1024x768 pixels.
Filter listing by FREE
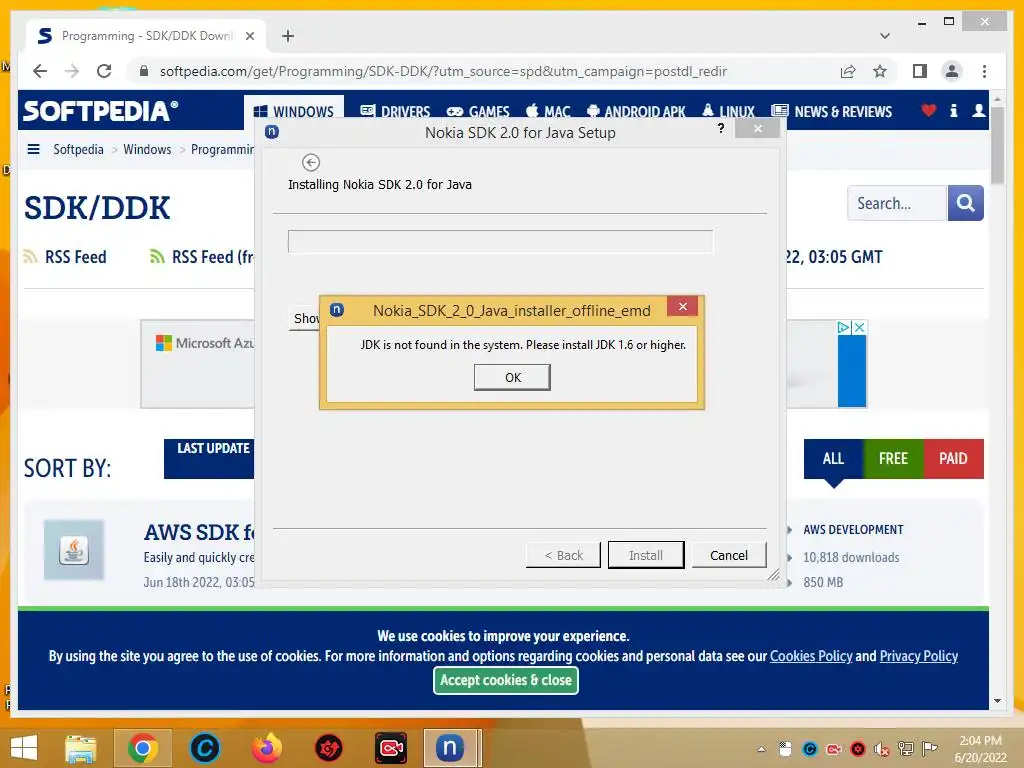(x=893, y=458)
